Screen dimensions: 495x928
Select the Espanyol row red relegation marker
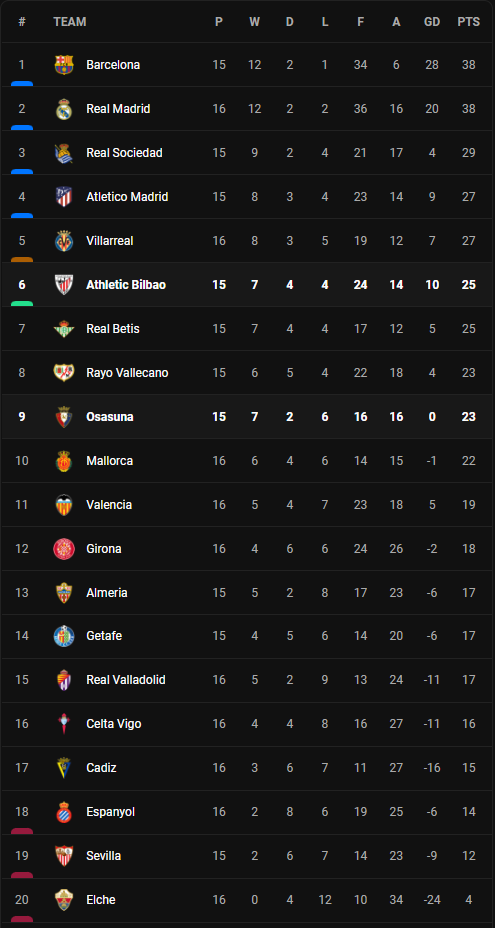22,832
